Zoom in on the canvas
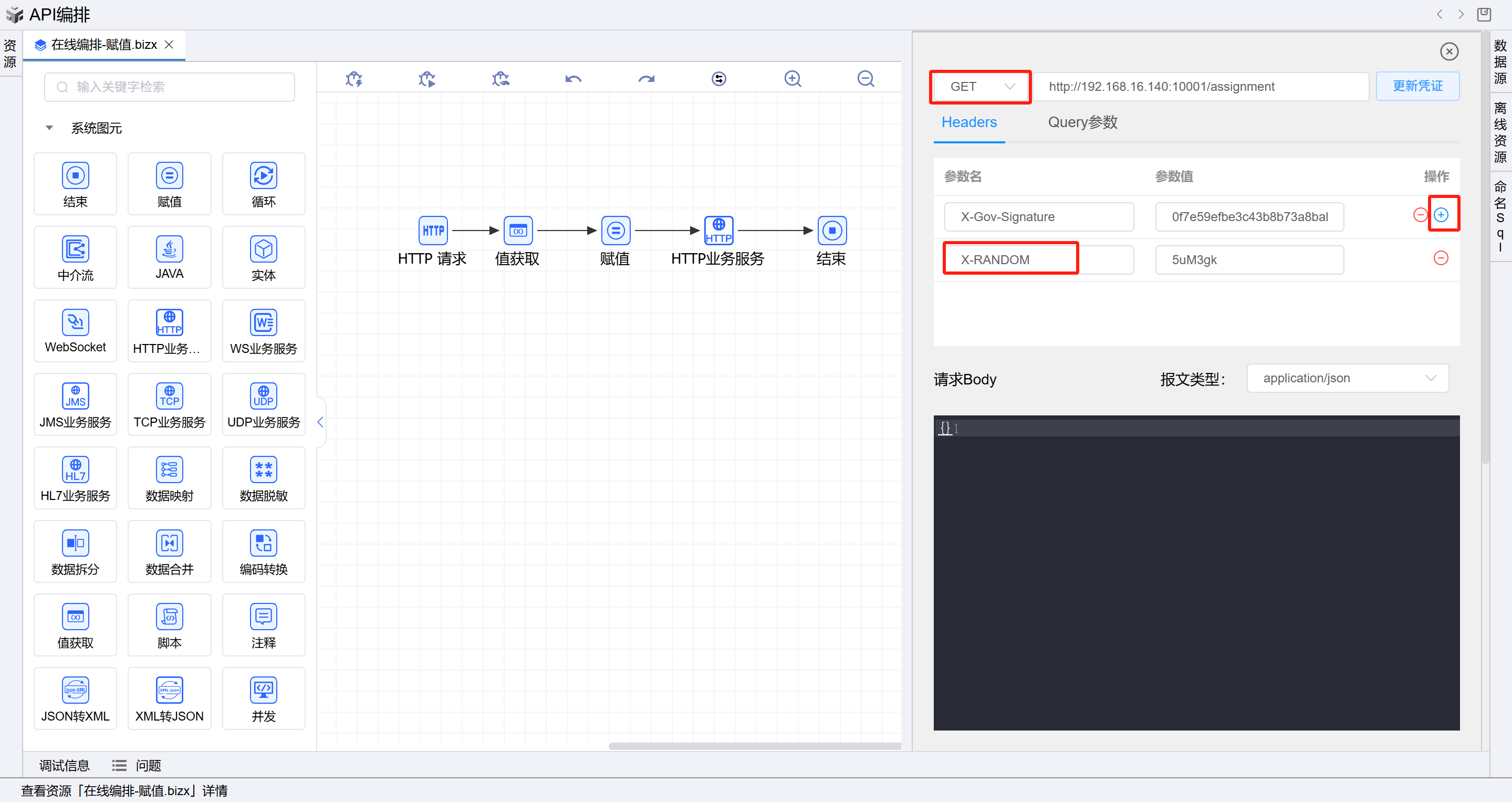Viewport: 1512px width, 803px height. 793,79
